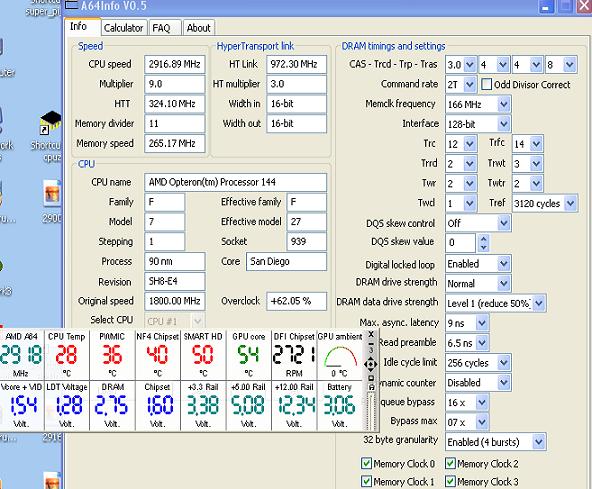This screenshot has height=489, width=592.
Task: Click the Vcore + VID voltage tile
Action: [x=22, y=406]
